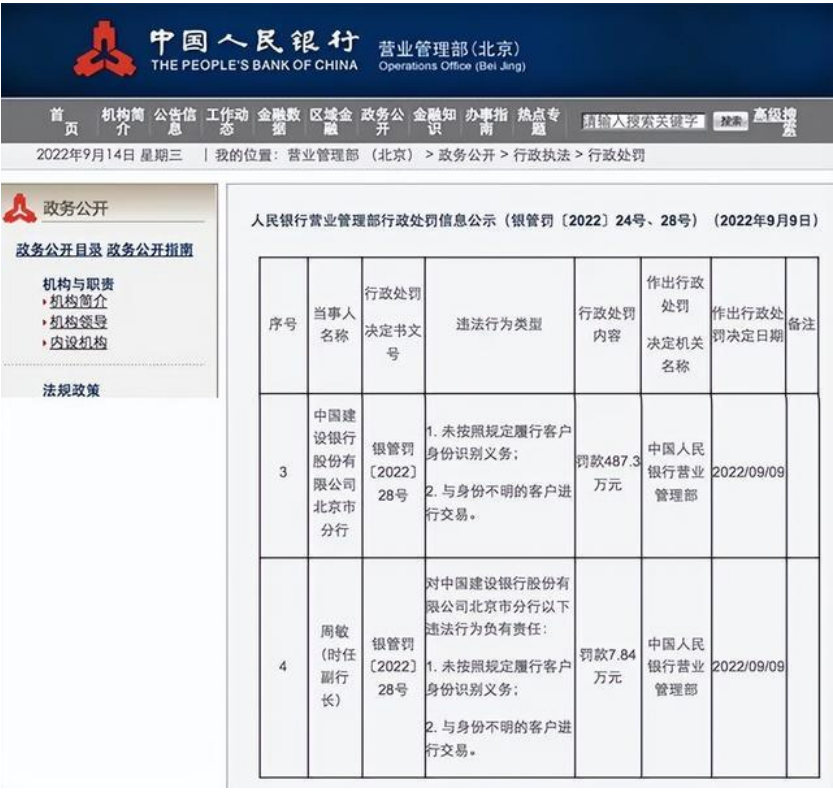Select 内设机构 in the sidebar list

pyautogui.click(x=79, y=343)
